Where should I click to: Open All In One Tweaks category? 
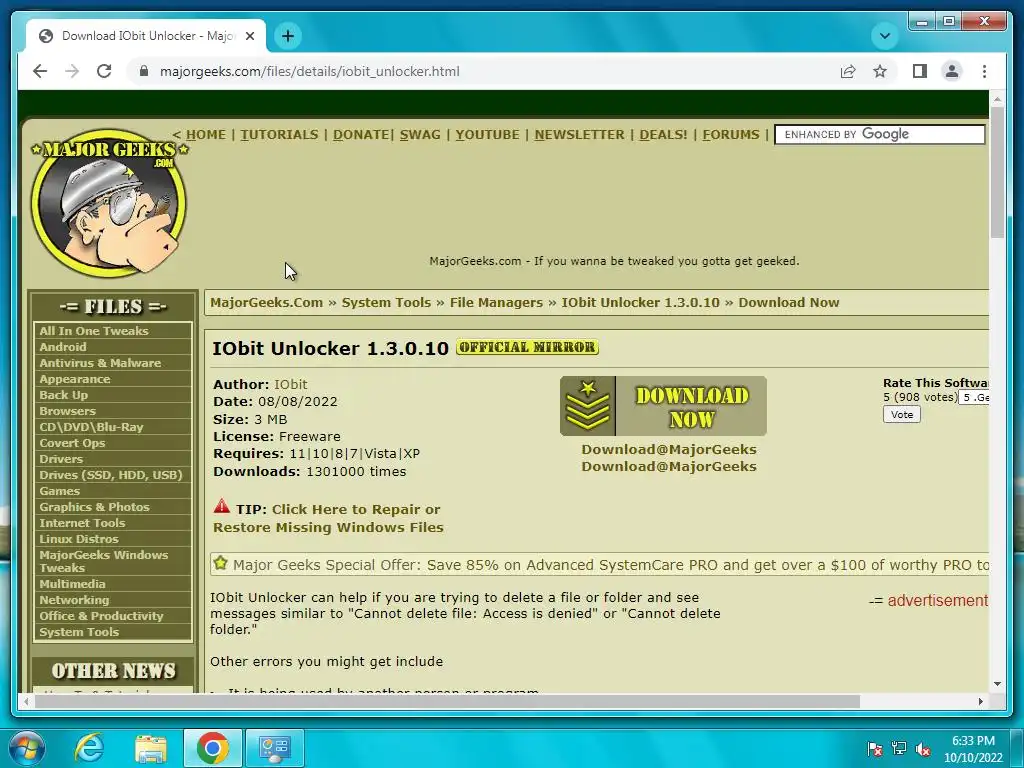93,331
